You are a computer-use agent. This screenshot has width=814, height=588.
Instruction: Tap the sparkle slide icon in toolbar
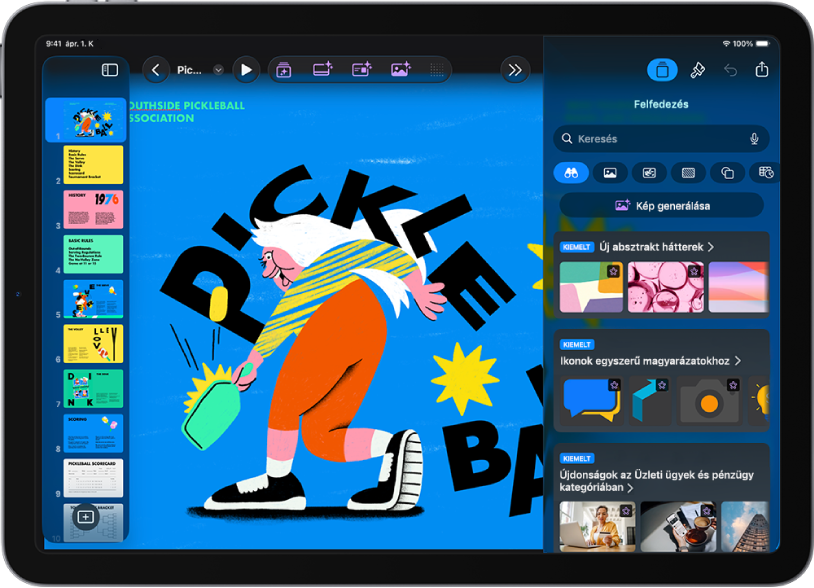click(x=322, y=70)
